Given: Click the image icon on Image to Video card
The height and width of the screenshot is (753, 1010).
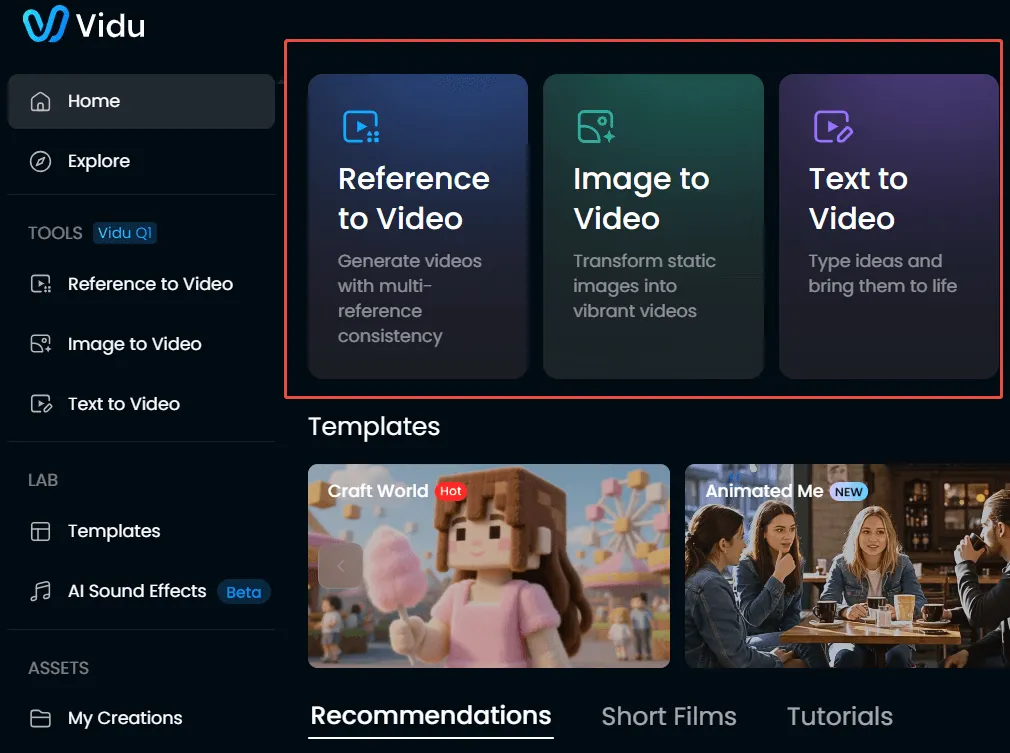Looking at the screenshot, I should pyautogui.click(x=595, y=125).
